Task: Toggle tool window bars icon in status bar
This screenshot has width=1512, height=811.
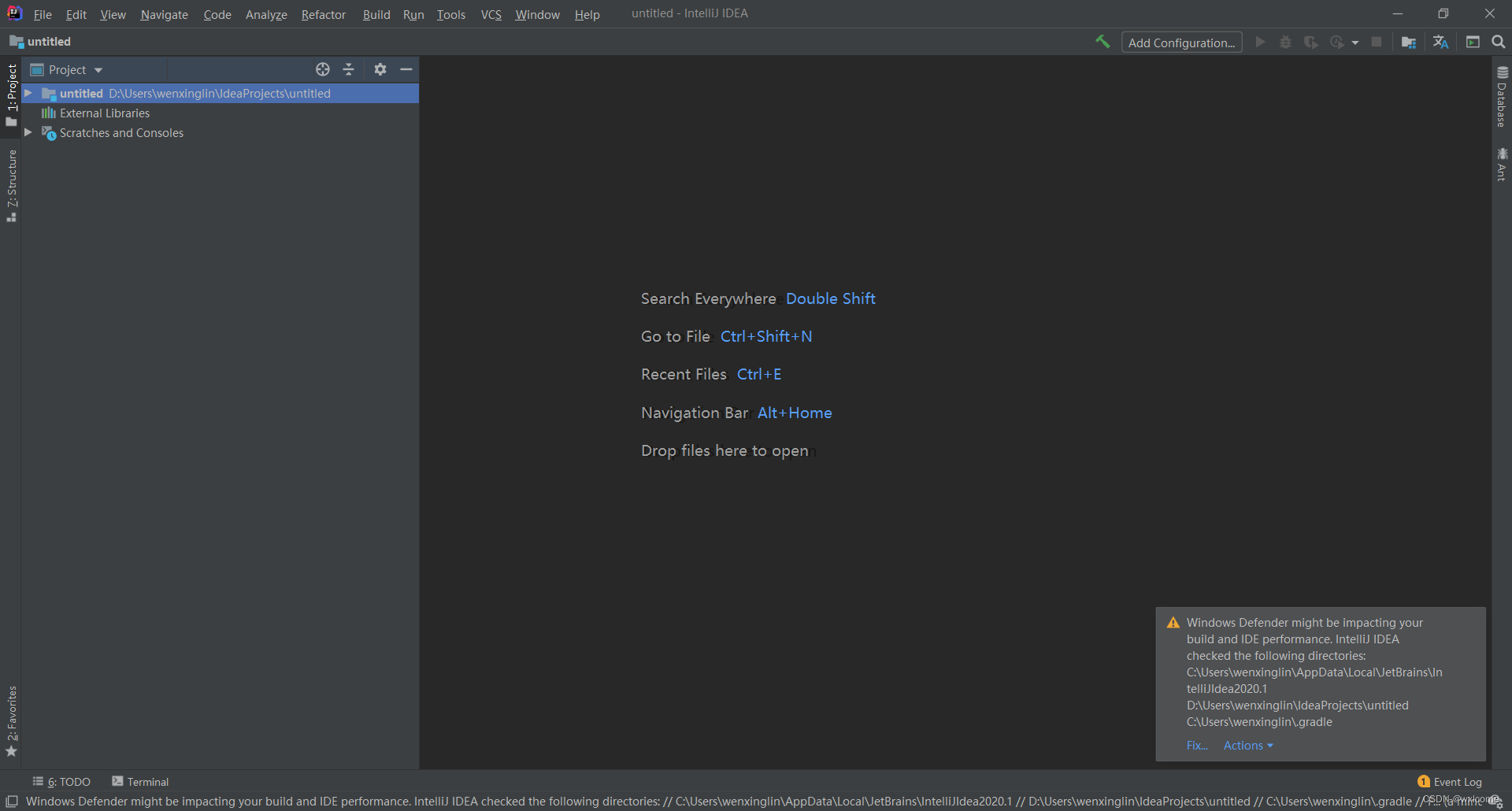Action: pos(11,801)
